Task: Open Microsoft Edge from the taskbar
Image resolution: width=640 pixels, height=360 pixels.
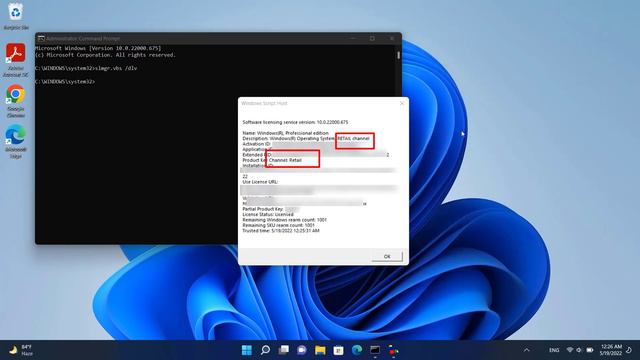Action: (357, 350)
